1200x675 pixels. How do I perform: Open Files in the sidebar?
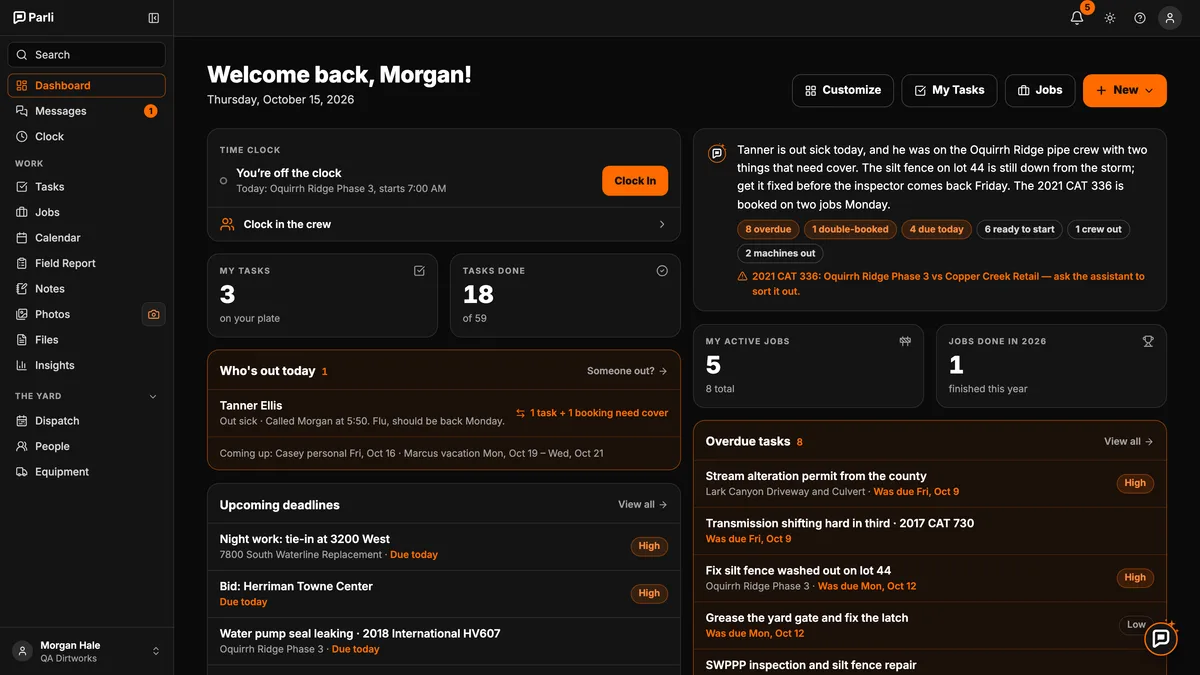[x=87, y=340]
